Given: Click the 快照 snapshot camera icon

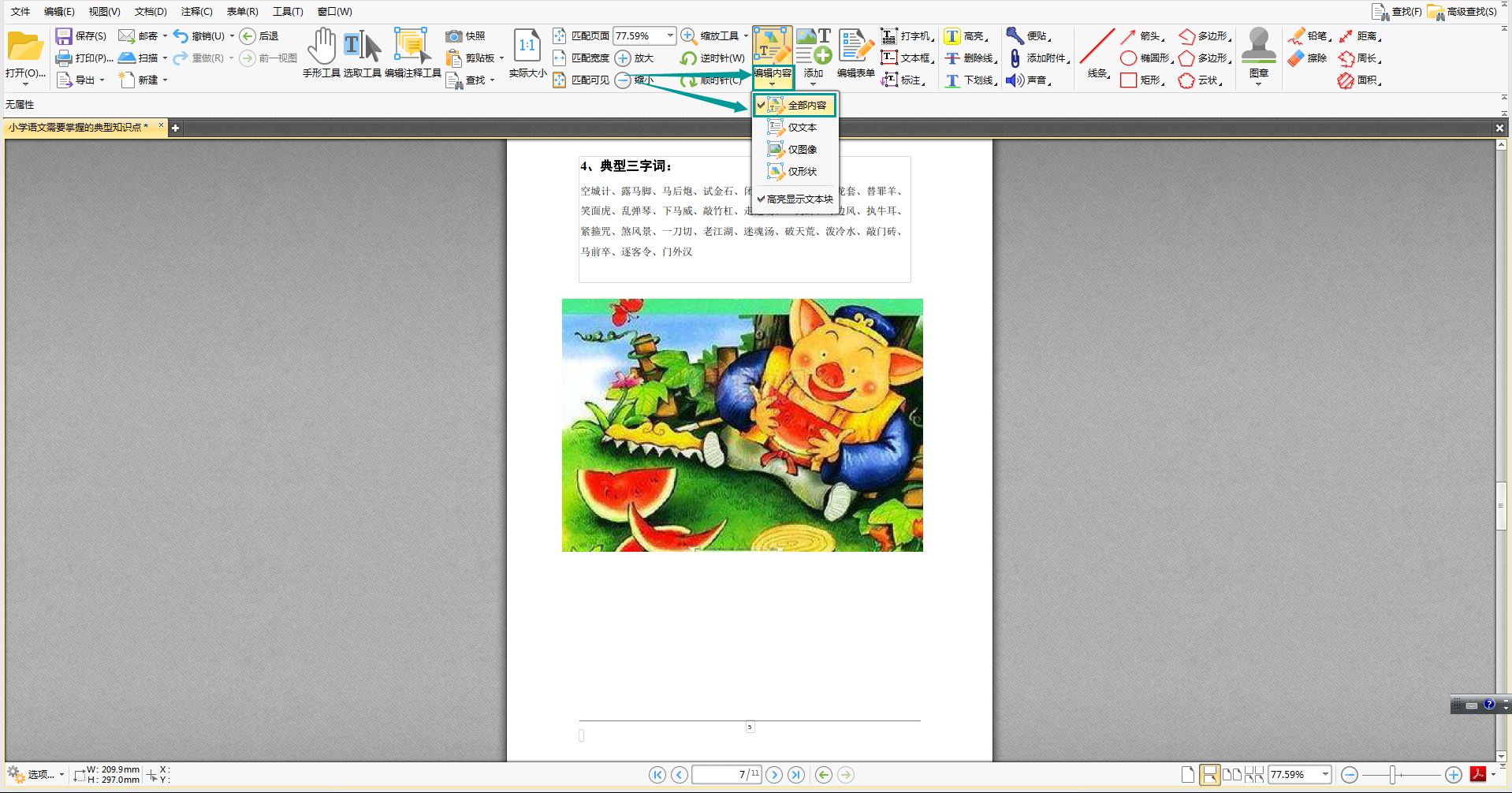Looking at the screenshot, I should (x=453, y=36).
